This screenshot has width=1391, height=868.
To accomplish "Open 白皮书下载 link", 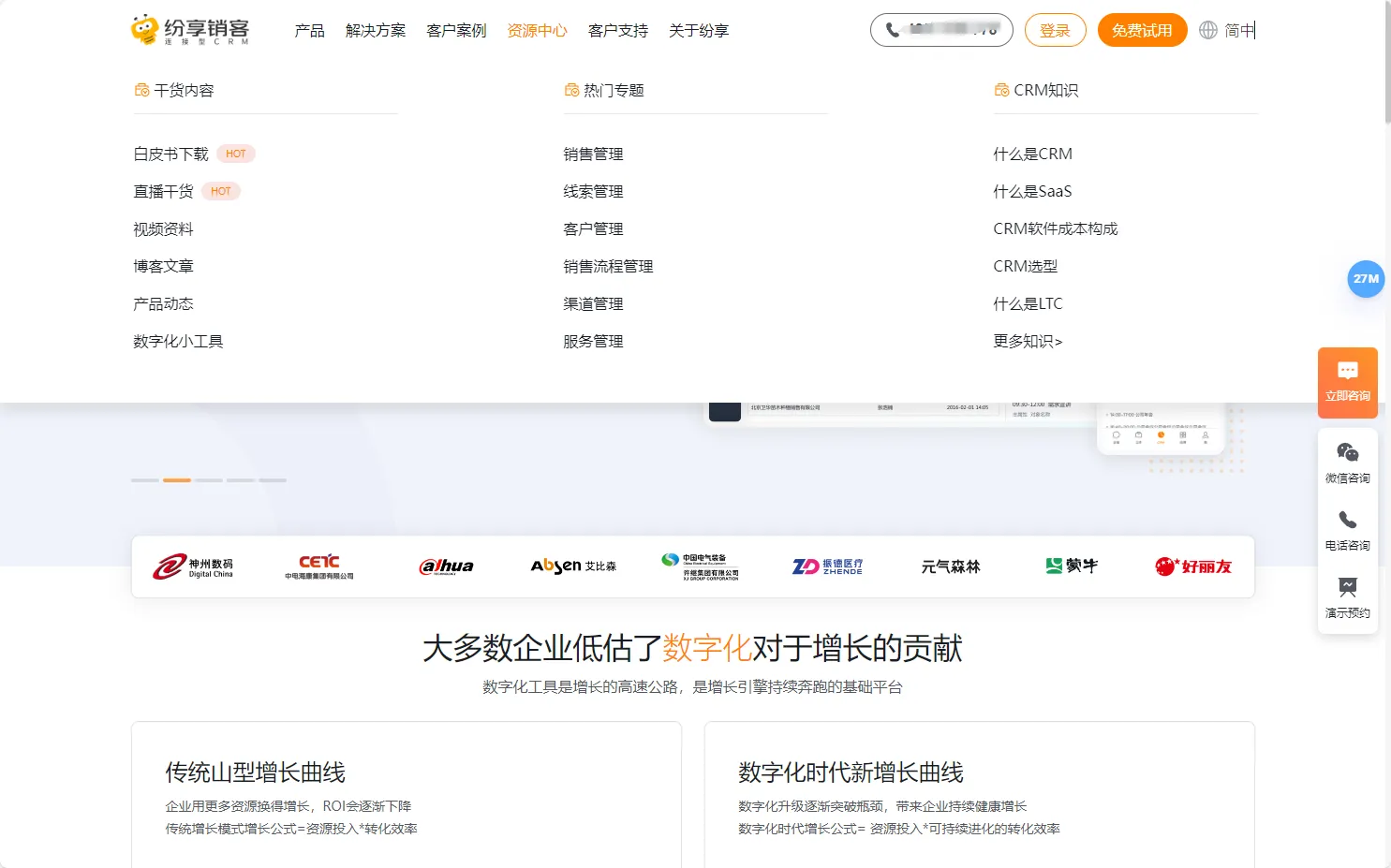I will pos(170,154).
